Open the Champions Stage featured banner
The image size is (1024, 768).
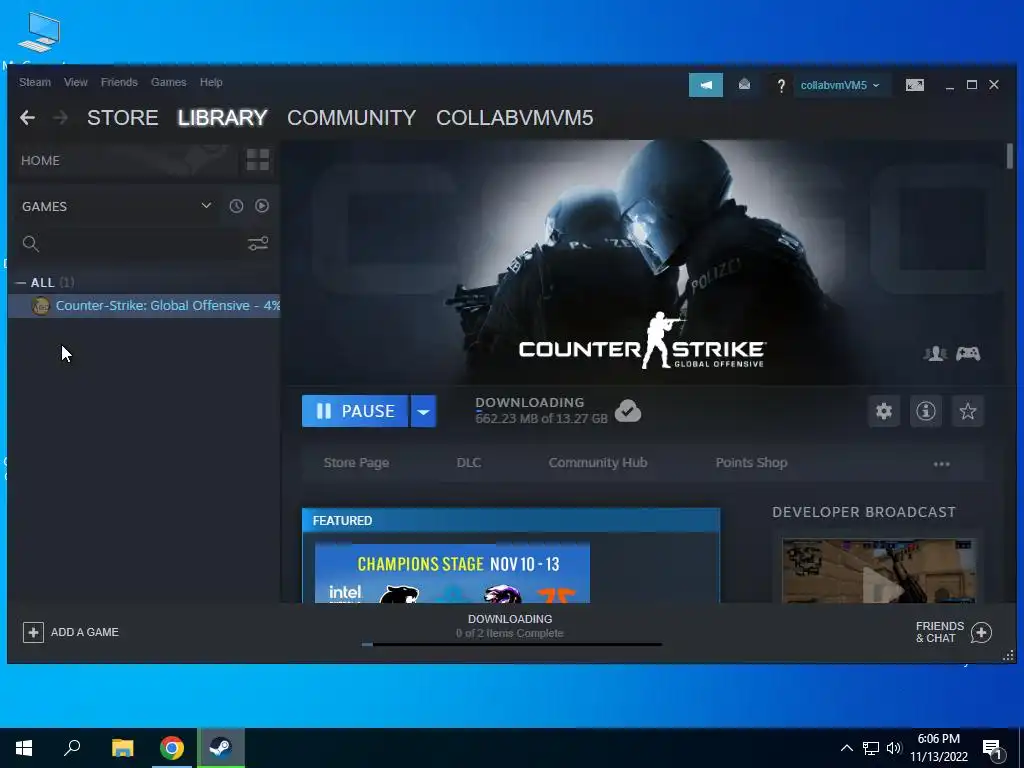[452, 573]
